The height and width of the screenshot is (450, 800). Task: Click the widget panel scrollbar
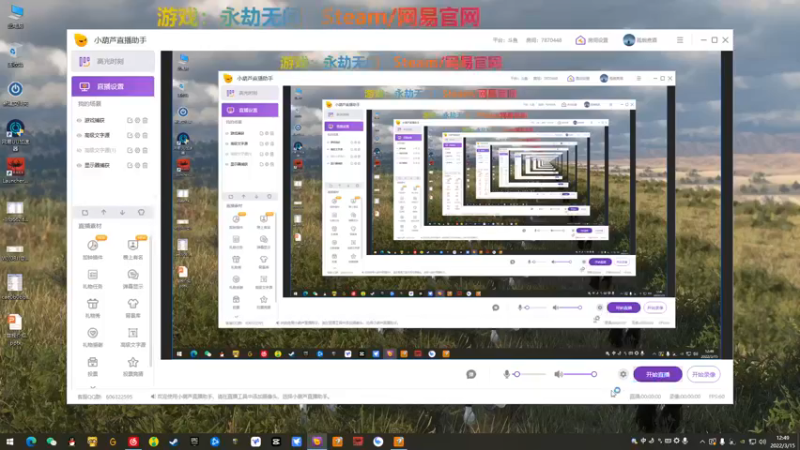point(151,301)
